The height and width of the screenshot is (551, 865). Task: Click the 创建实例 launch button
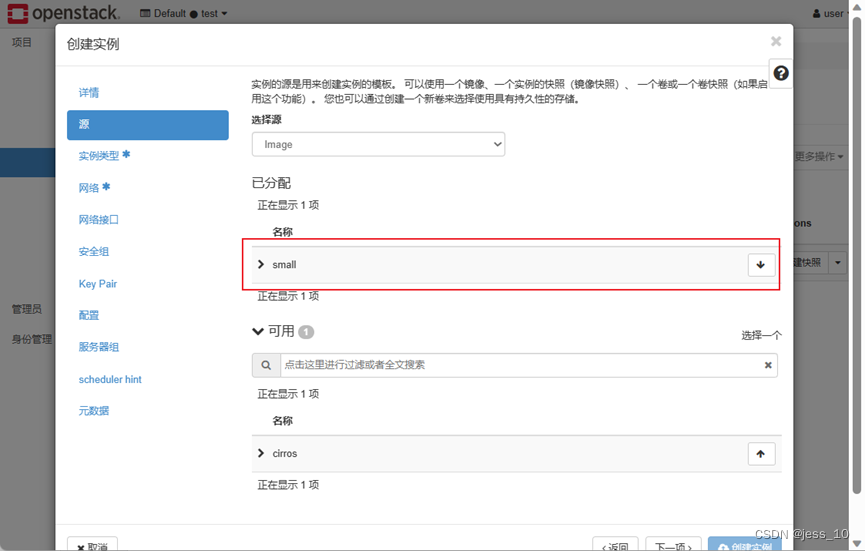pos(745,544)
